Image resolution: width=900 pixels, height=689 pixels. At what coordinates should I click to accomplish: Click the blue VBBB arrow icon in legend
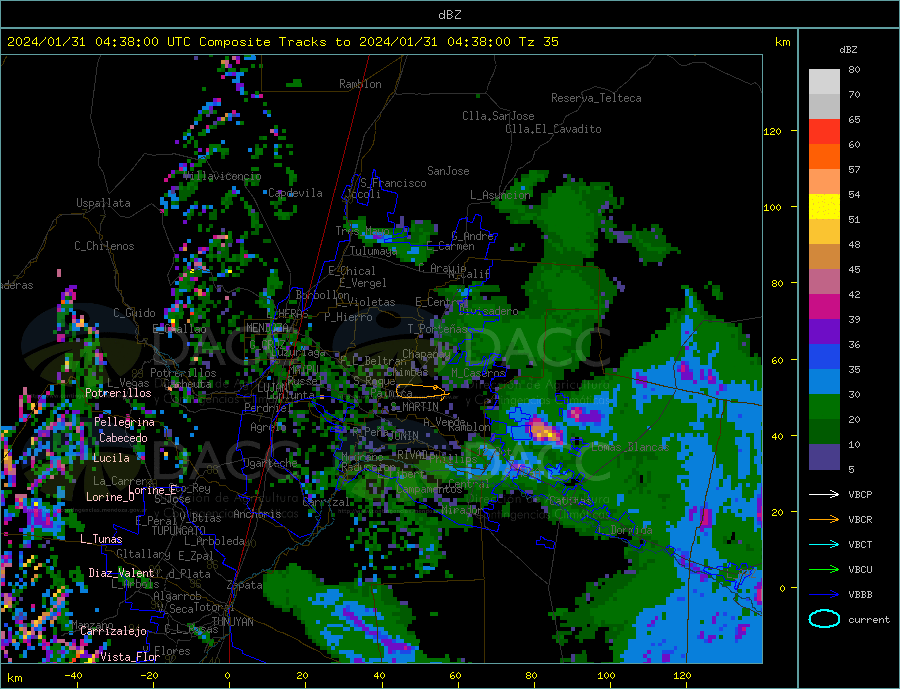click(x=824, y=595)
